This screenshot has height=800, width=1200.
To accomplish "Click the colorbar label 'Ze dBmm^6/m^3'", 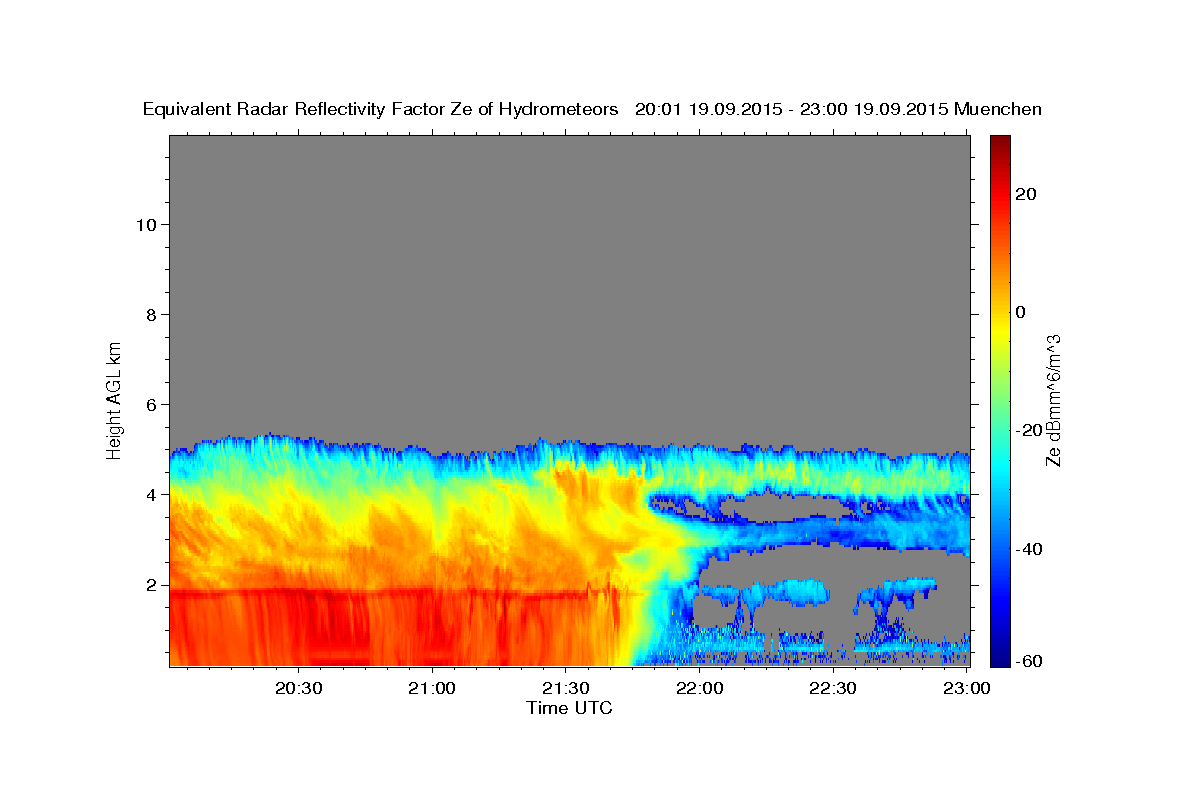I will pyautogui.click(x=1053, y=400).
